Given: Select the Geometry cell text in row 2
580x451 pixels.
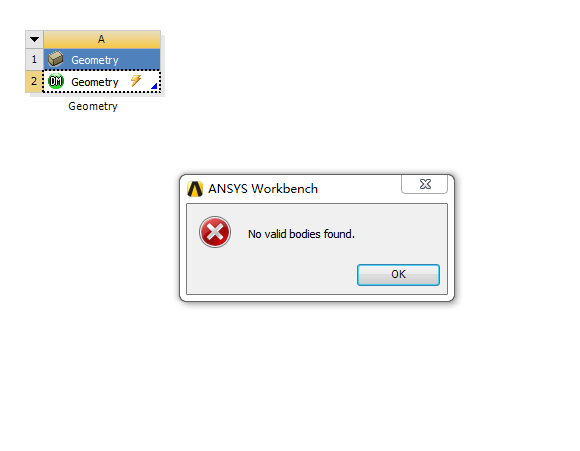Looking at the screenshot, I should (x=95, y=82).
